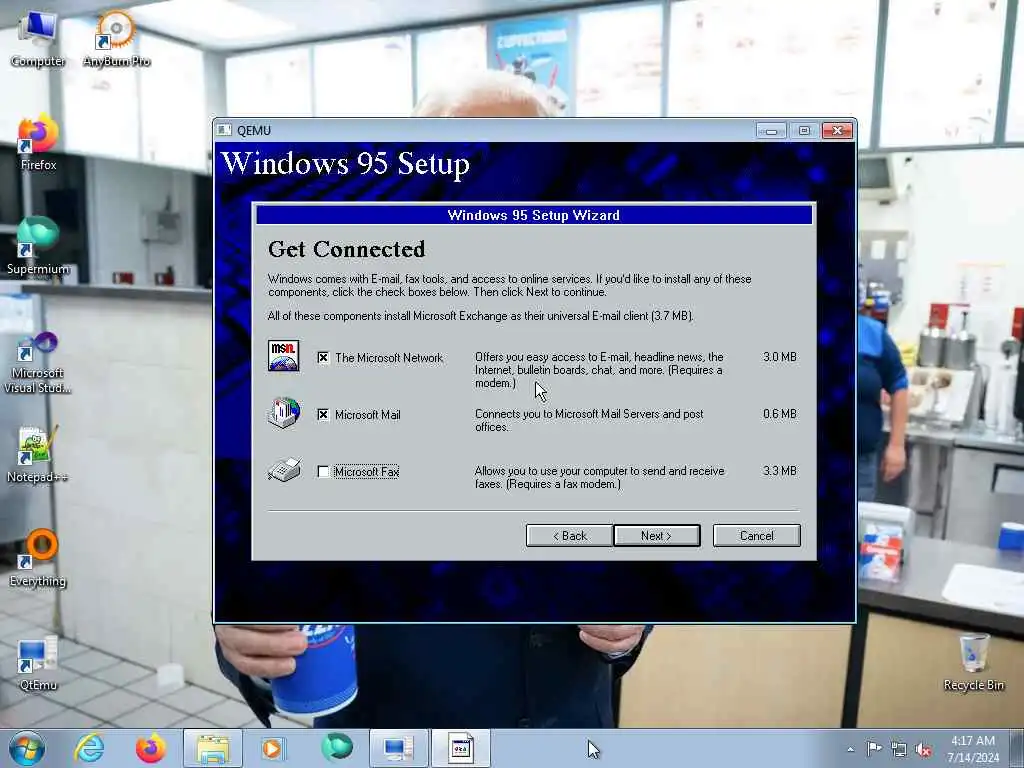Screen dimensions: 1024x768
Task: Click the Microsoft Fax label text
Action: pos(366,472)
